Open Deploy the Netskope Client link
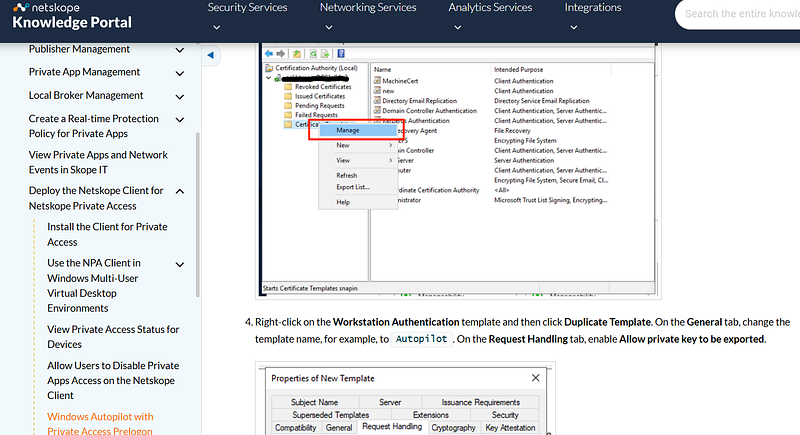This screenshot has width=800, height=435. tap(96, 198)
